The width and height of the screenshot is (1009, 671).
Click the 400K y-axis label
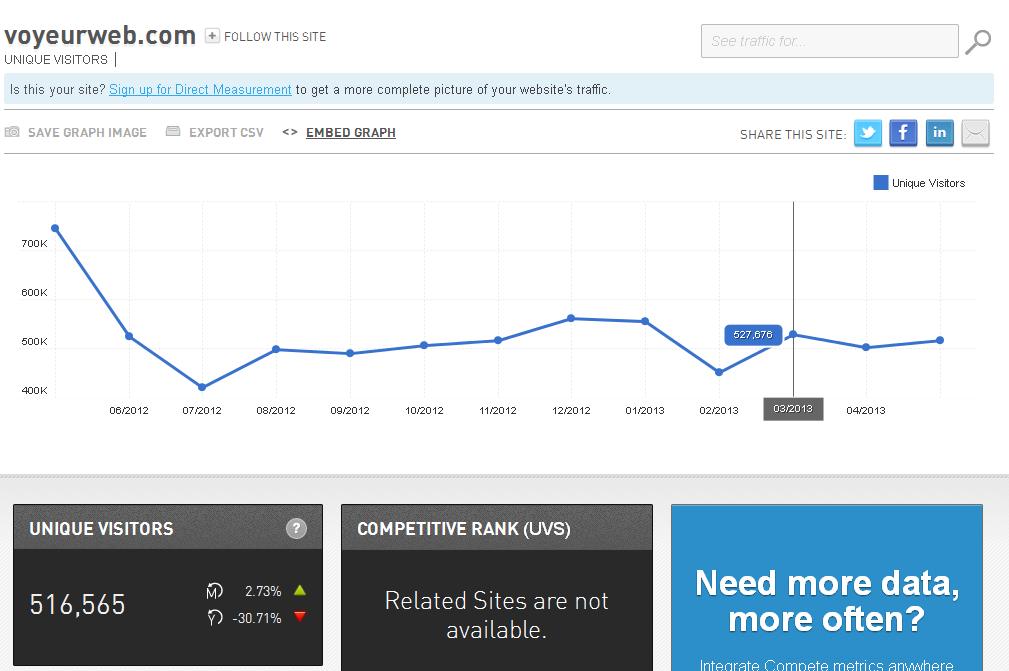click(x=34, y=391)
